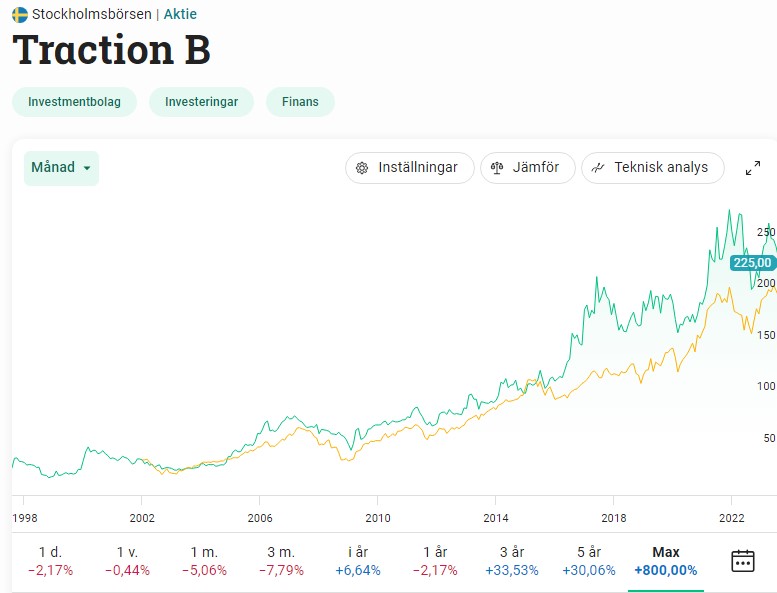Switch to the 3 år period
This screenshot has width=777, height=593.
click(x=511, y=561)
